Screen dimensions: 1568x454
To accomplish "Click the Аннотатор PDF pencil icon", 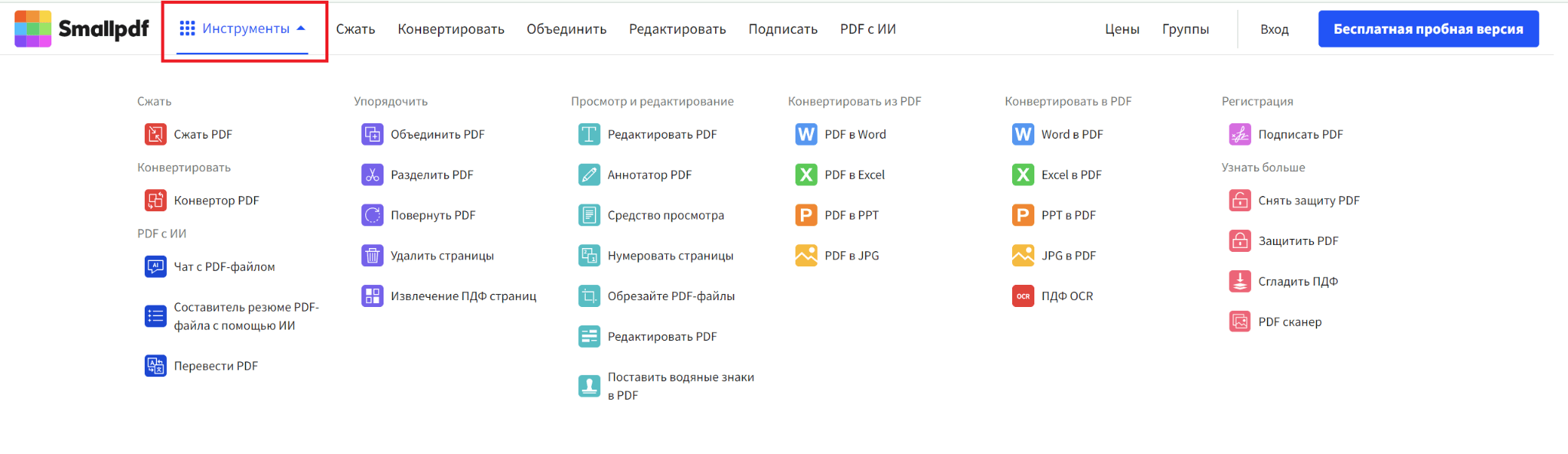I will point(589,175).
